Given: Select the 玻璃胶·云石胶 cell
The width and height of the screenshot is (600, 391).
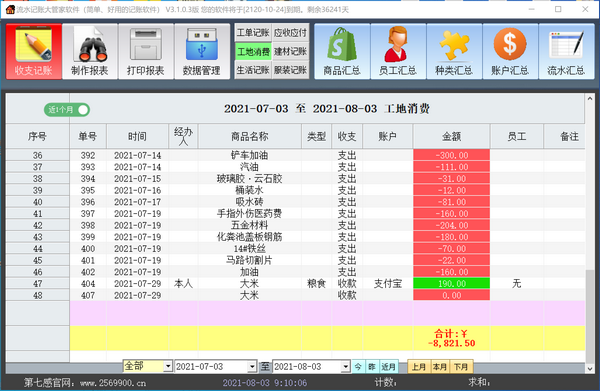Looking at the screenshot, I should 250,179.
